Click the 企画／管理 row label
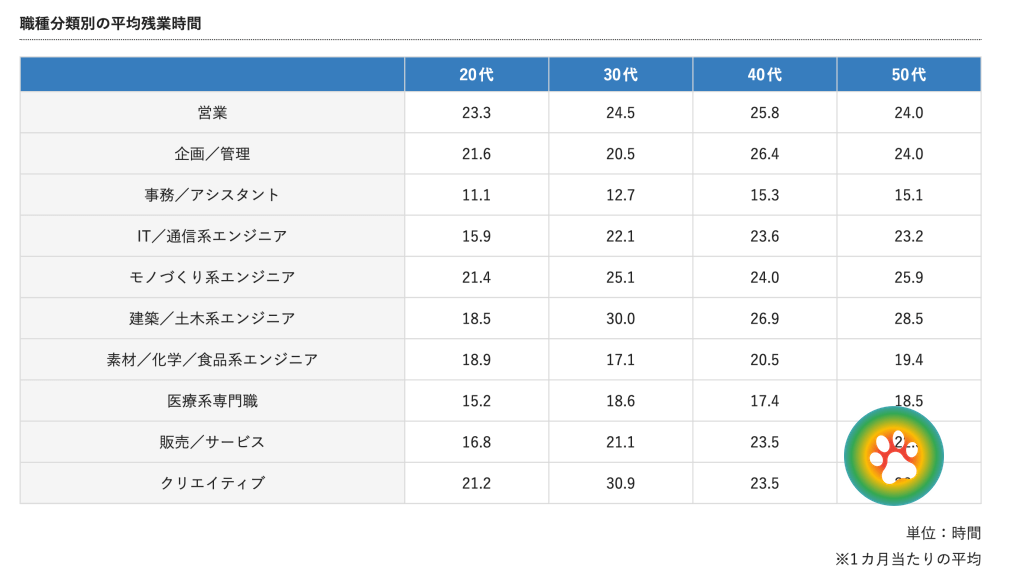Screen dimensions: 1024x586 click(212, 154)
